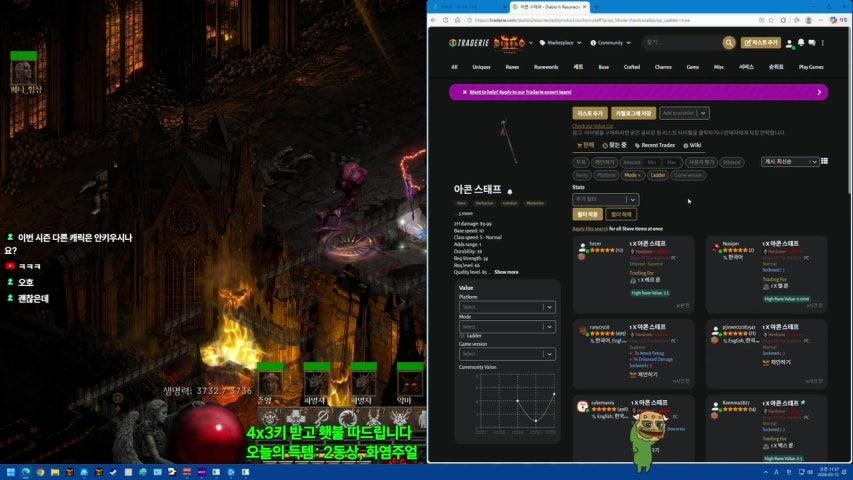Click Show more under item stats
Screen dimensions: 853x480
point(506,272)
